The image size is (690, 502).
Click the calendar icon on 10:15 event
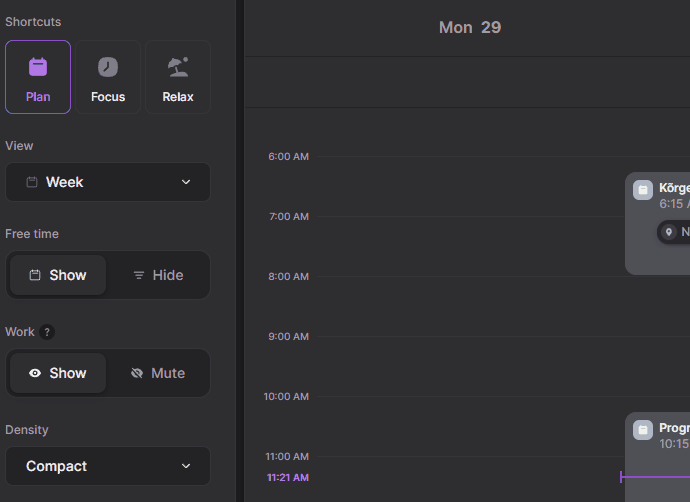pyautogui.click(x=643, y=430)
